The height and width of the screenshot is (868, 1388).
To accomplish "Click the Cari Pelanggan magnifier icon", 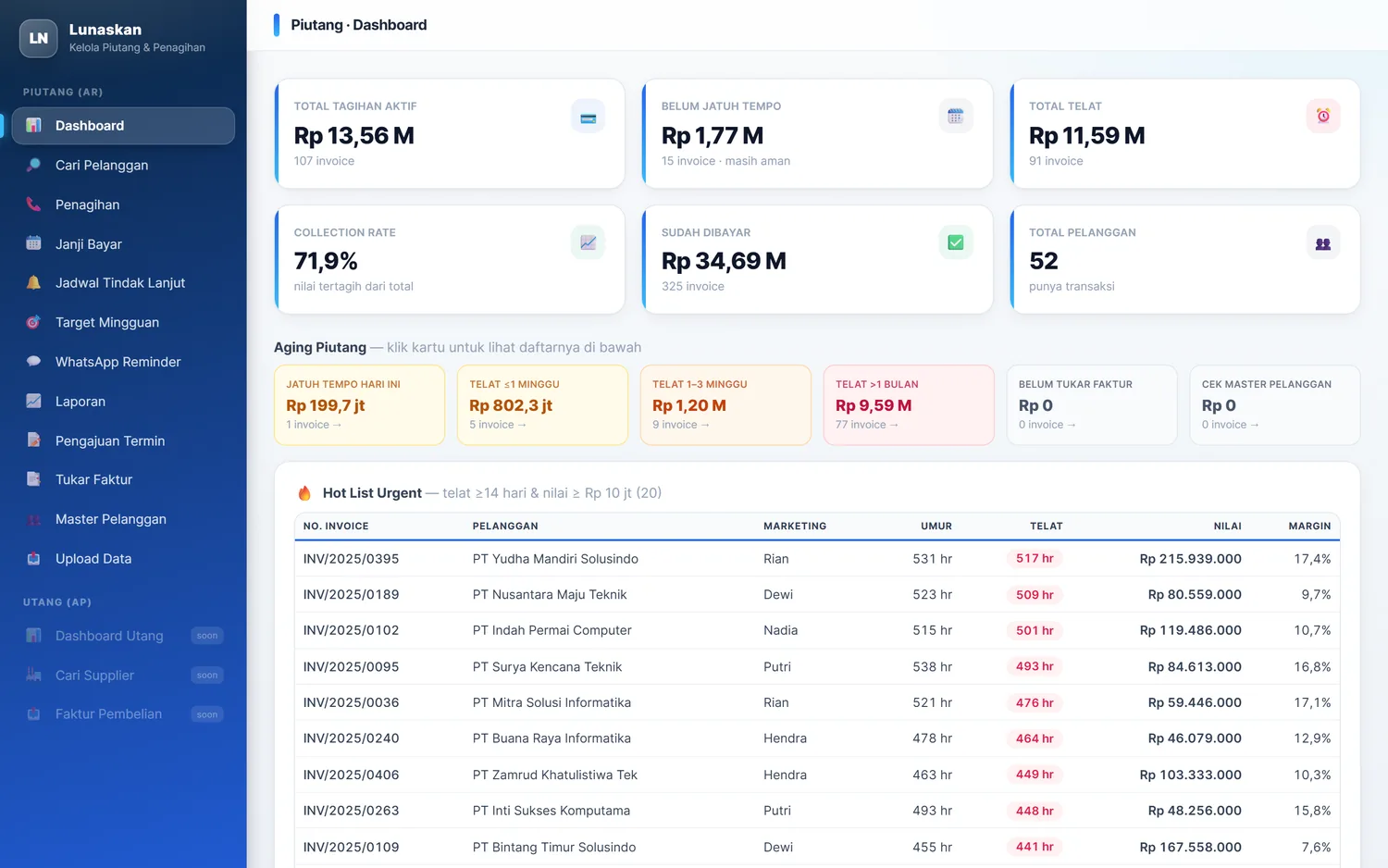I will pyautogui.click(x=33, y=165).
